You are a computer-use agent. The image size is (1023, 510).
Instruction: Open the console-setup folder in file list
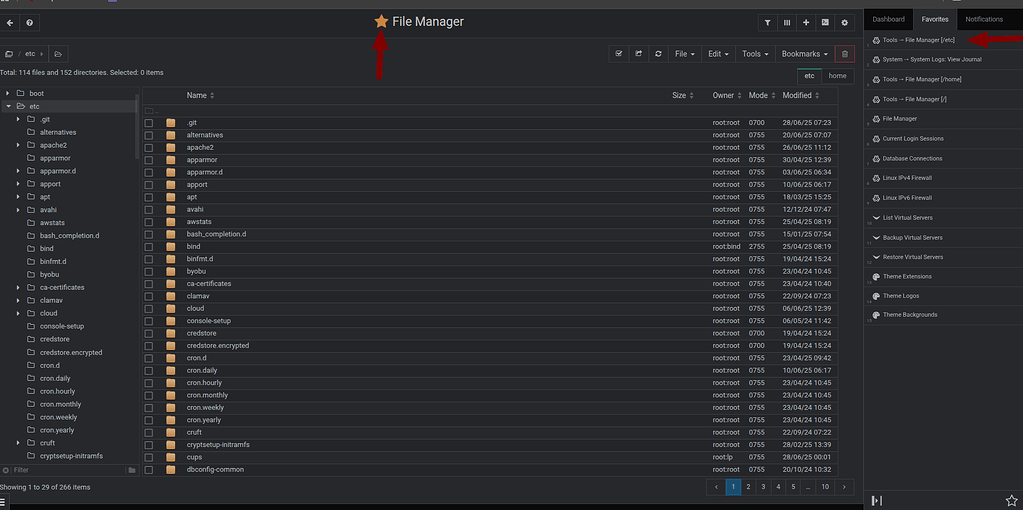point(209,321)
